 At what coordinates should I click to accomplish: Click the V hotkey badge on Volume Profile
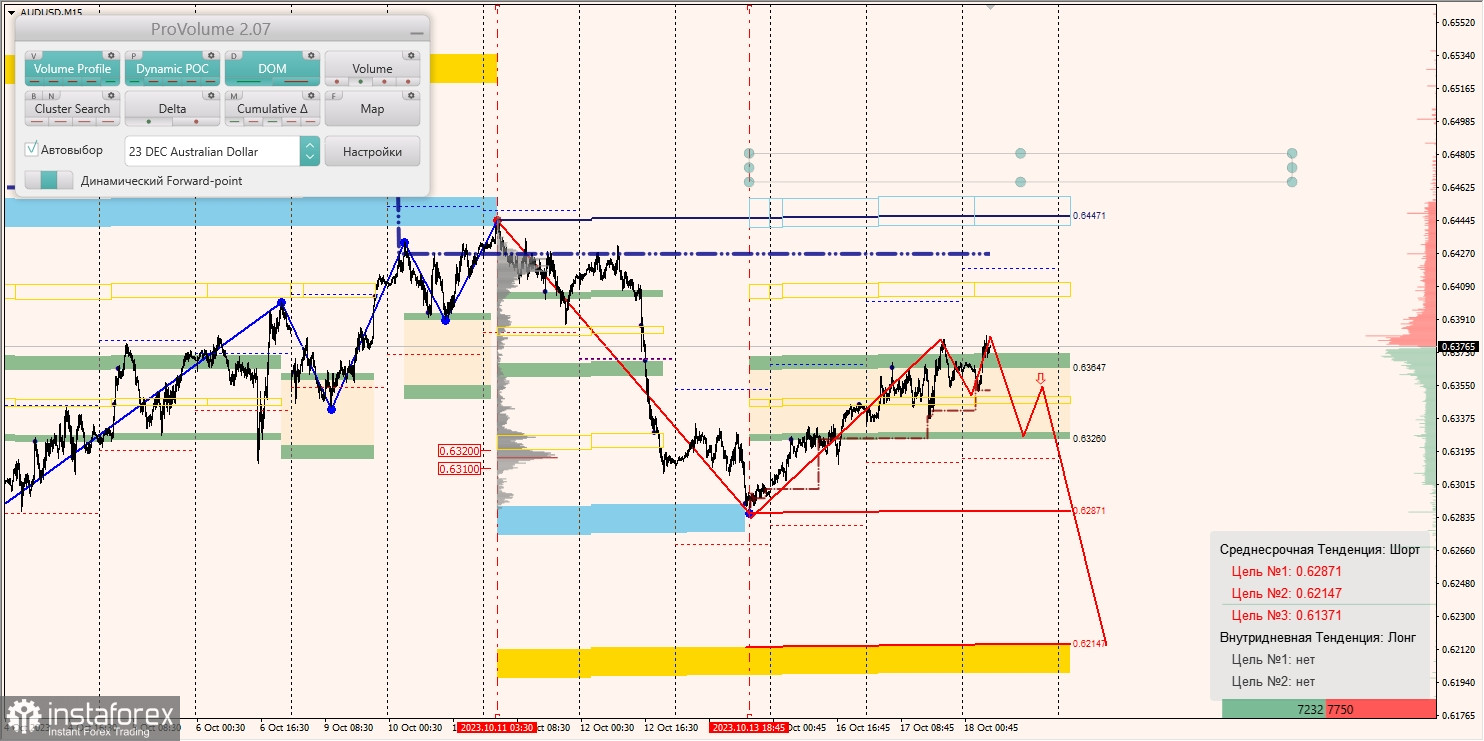pyautogui.click(x=34, y=56)
